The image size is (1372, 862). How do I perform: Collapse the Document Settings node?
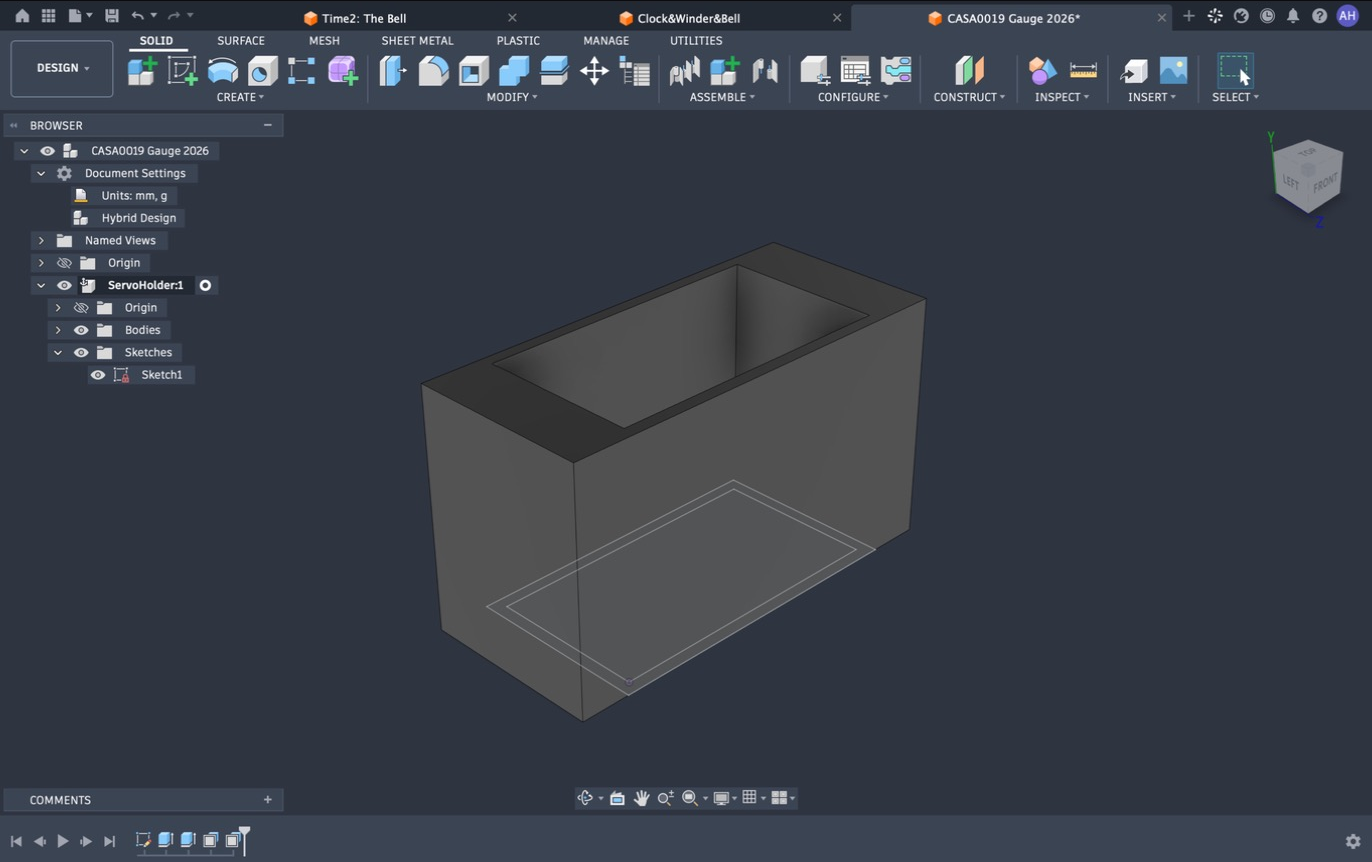pyautogui.click(x=41, y=173)
